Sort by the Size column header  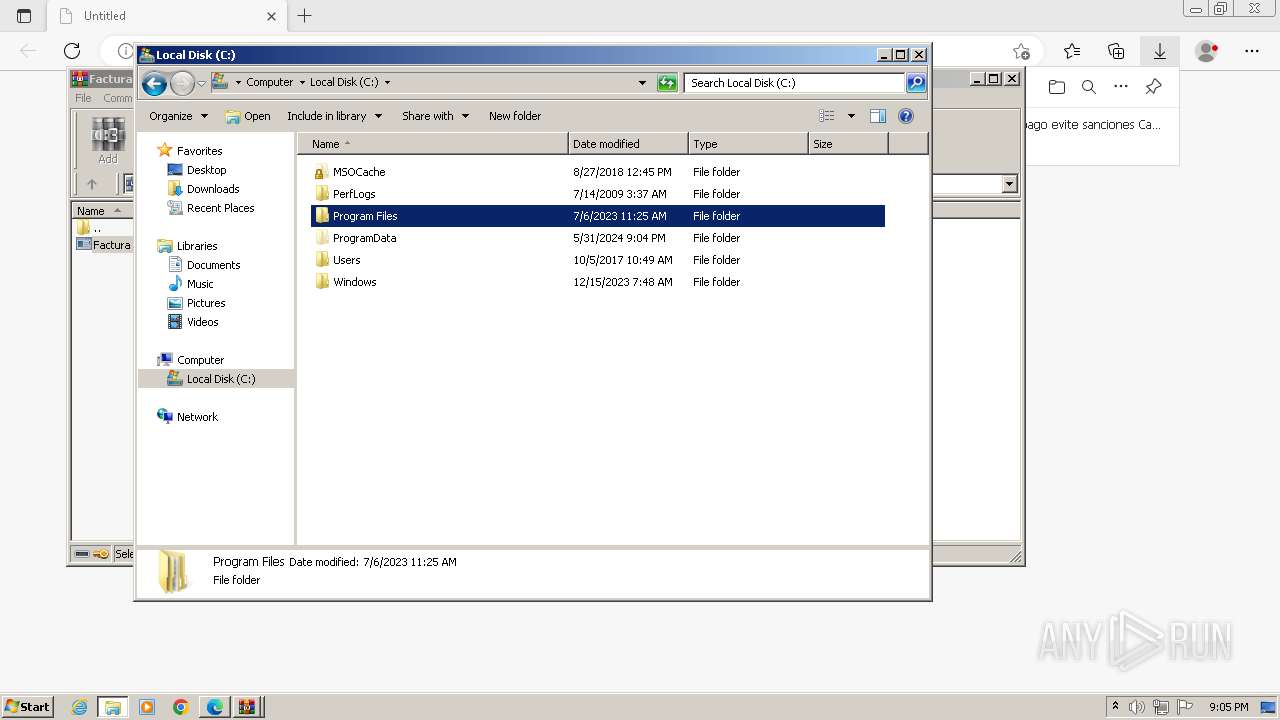[x=848, y=144]
